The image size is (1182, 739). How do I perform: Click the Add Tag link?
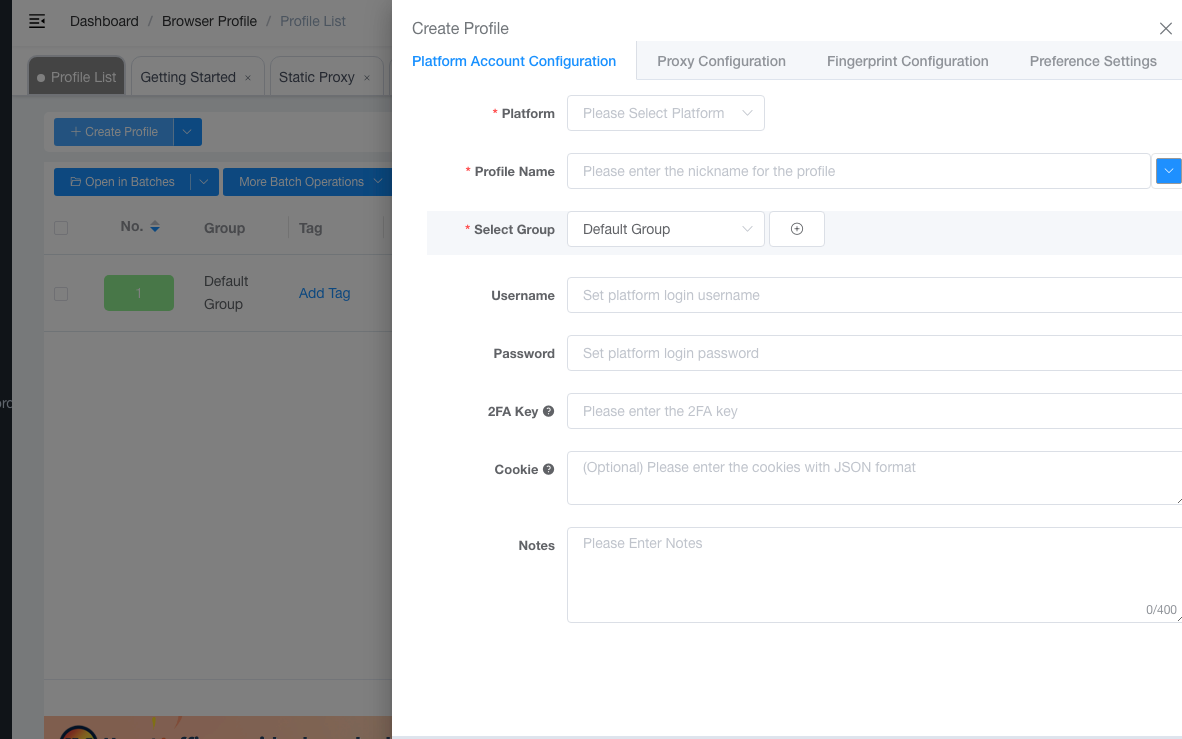coord(324,293)
